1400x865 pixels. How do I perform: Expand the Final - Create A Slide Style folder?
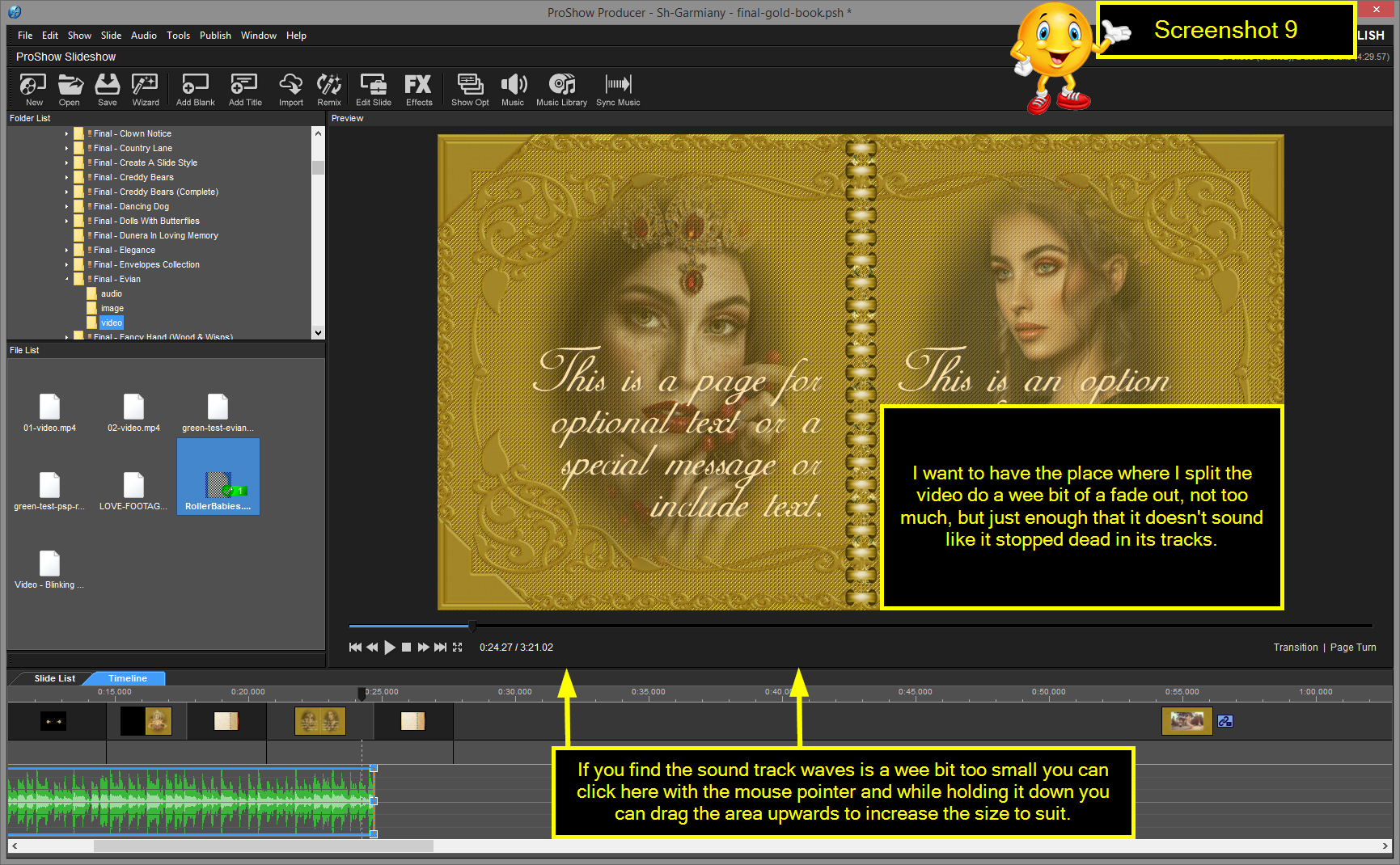66,162
